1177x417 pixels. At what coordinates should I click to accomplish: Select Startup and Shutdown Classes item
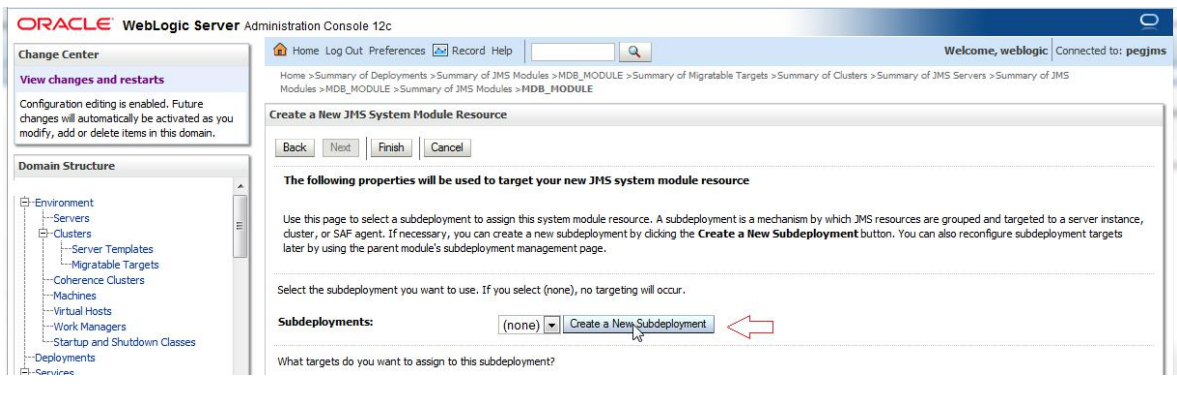click(124, 342)
